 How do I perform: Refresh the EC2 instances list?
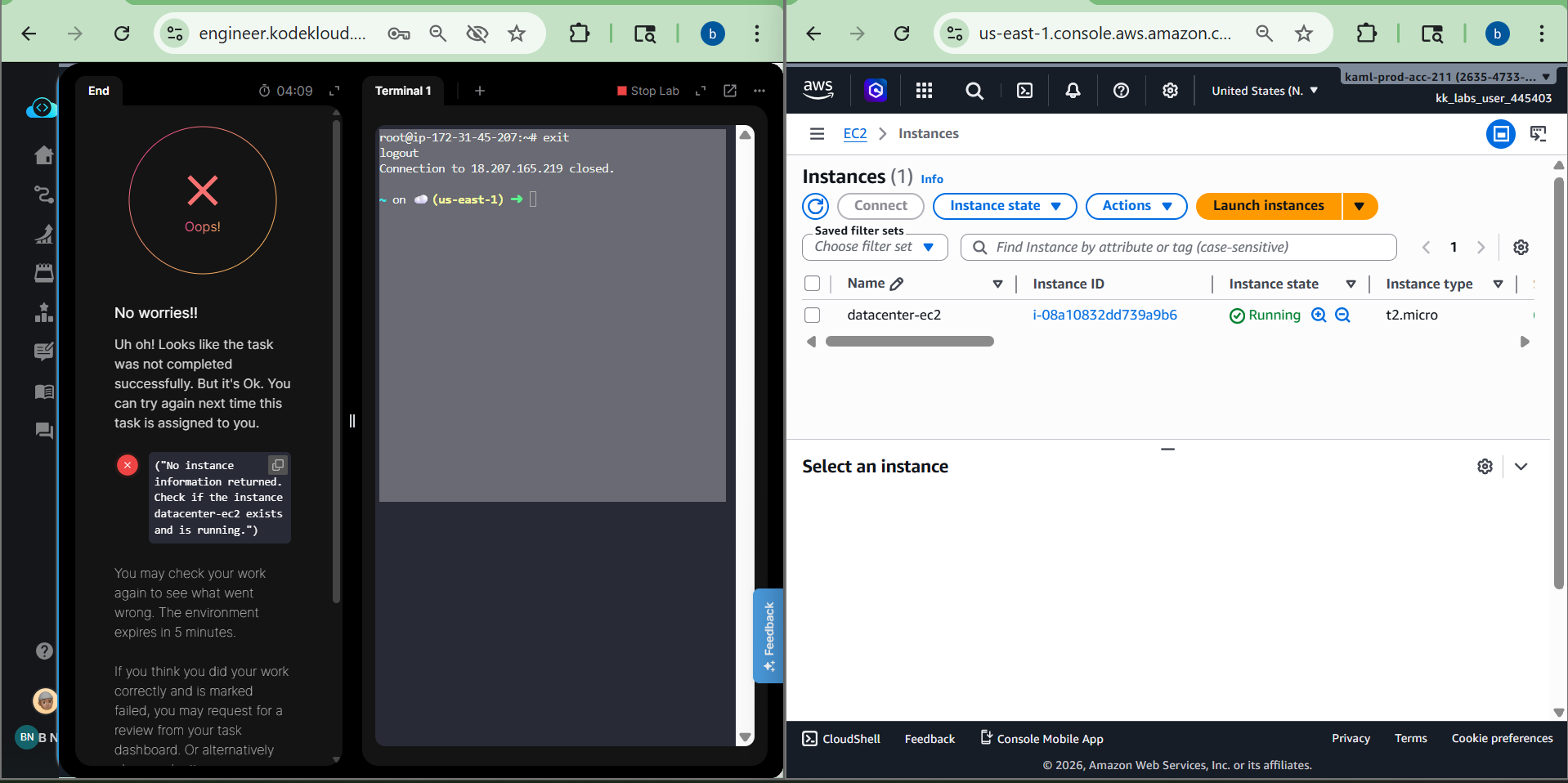click(815, 206)
